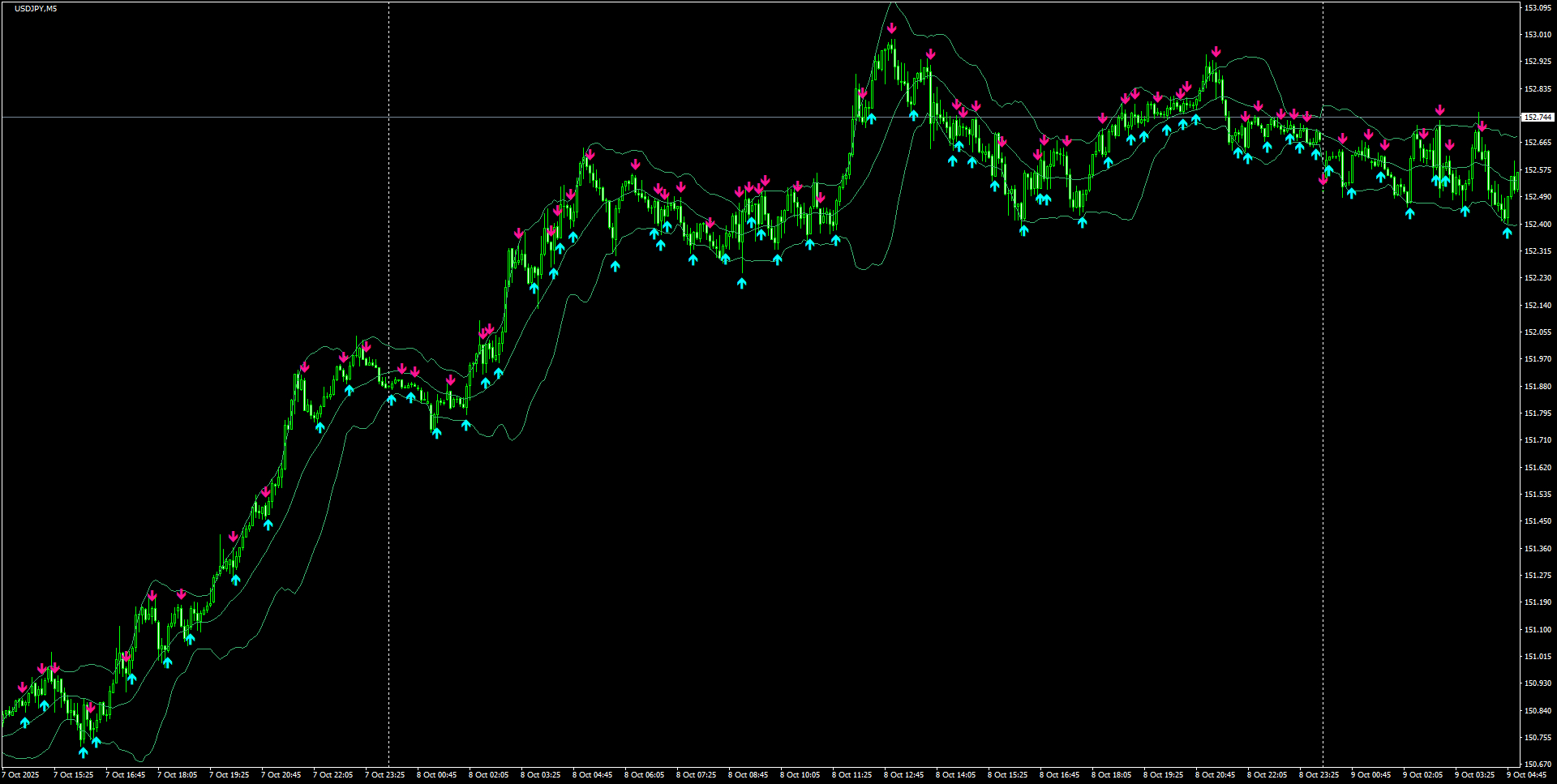Viewport: 1557px width, 784px height.
Task: Click the vertical day separator near 8 Oct 23:25
Action: pos(1323,405)
